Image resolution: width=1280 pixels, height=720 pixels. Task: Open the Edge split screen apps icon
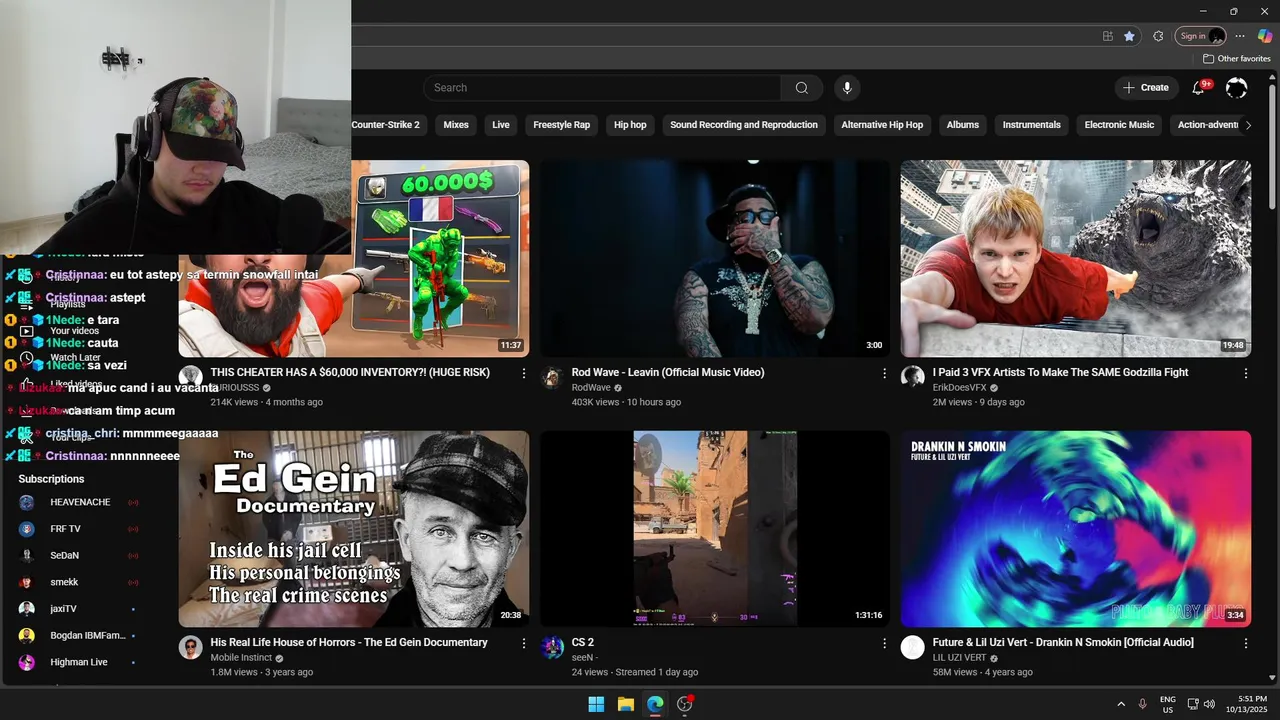[x=1107, y=36]
